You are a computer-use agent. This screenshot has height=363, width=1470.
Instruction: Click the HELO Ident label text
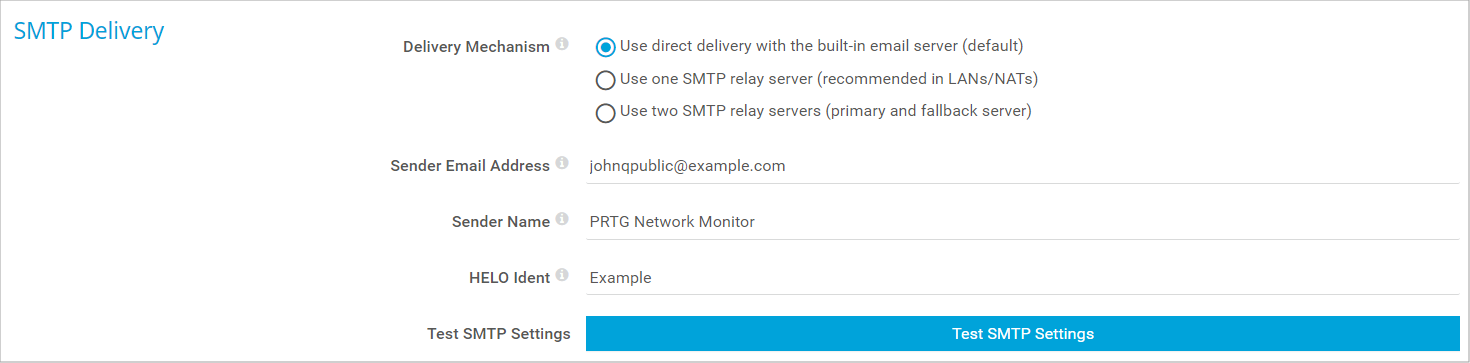point(509,278)
